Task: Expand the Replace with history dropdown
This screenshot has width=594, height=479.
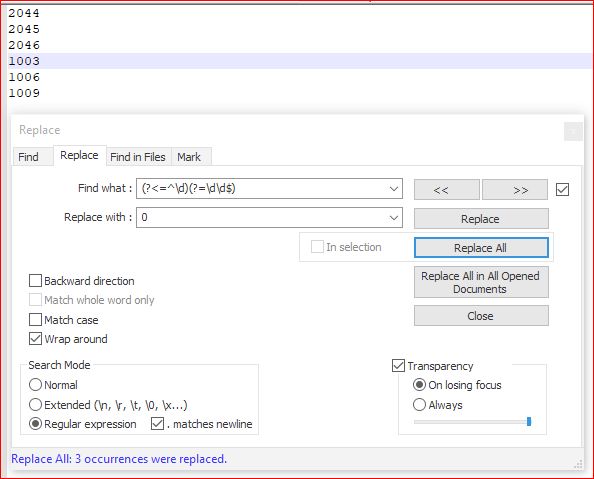Action: (394, 218)
